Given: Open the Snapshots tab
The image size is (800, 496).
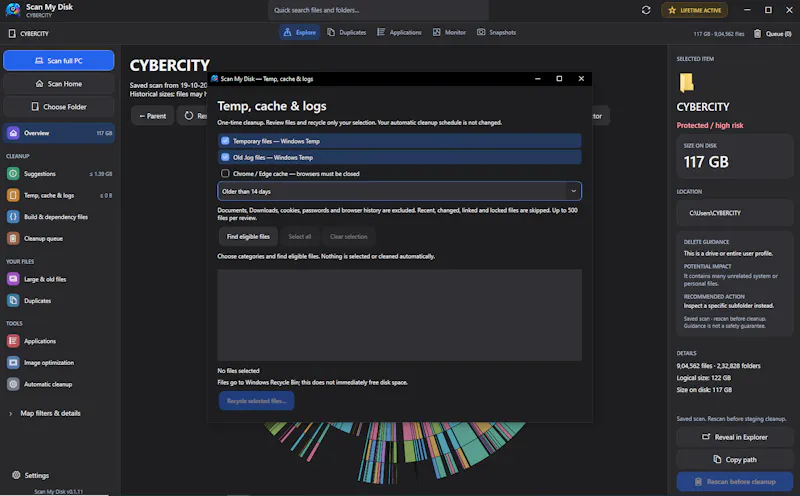Looking at the screenshot, I should pyautogui.click(x=496, y=32).
